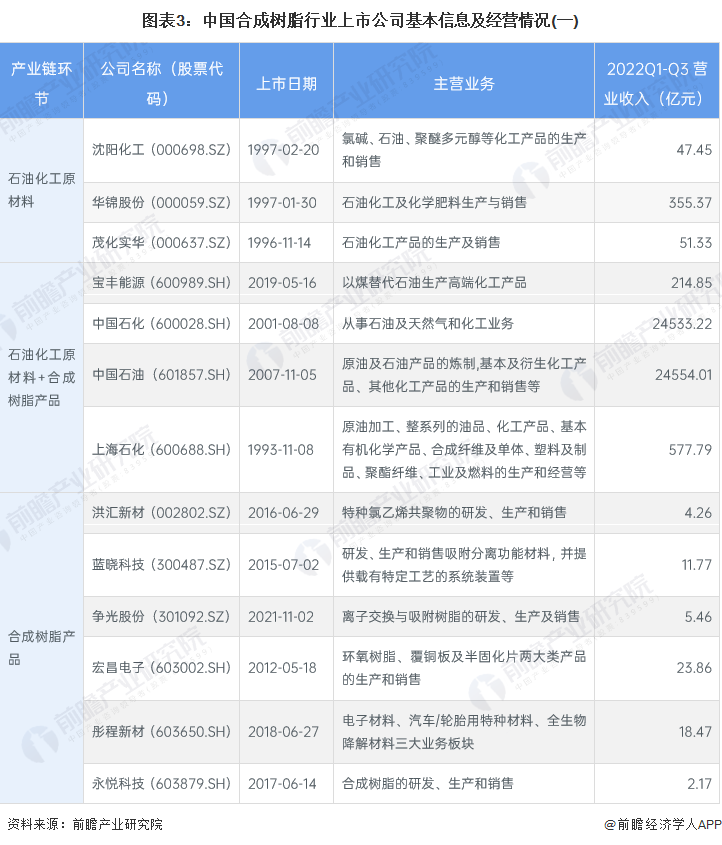Click the source note 资料来源：前瞻产业研究院
The width and height of the screenshot is (722, 845).
pos(85,824)
